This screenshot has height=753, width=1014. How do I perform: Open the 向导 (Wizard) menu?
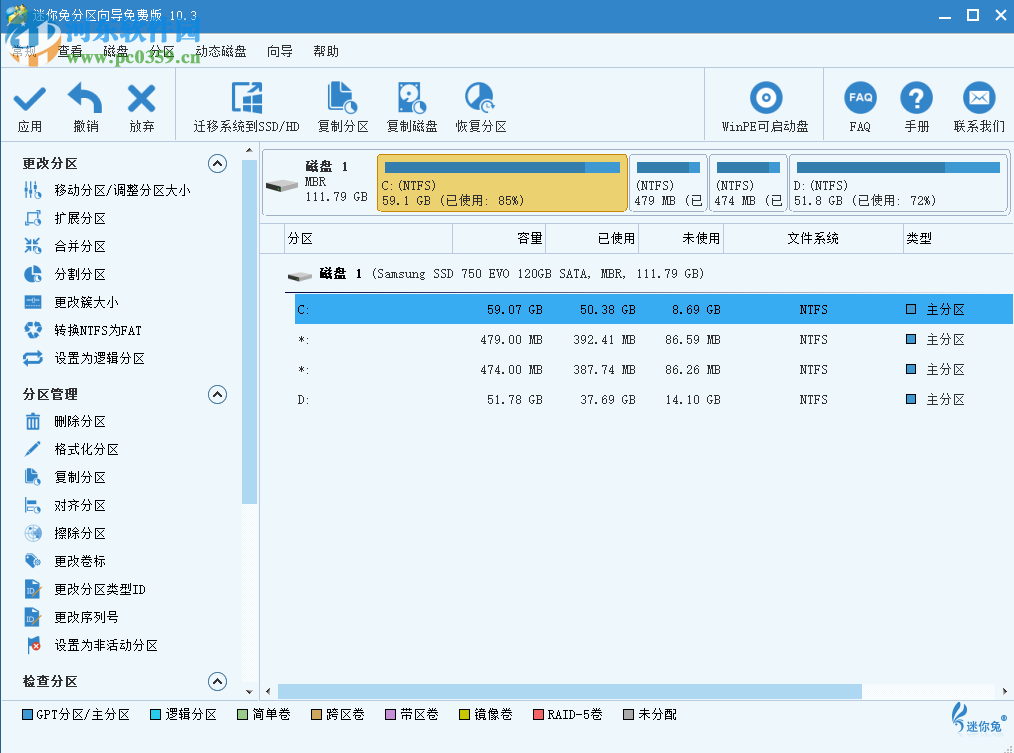click(x=280, y=51)
